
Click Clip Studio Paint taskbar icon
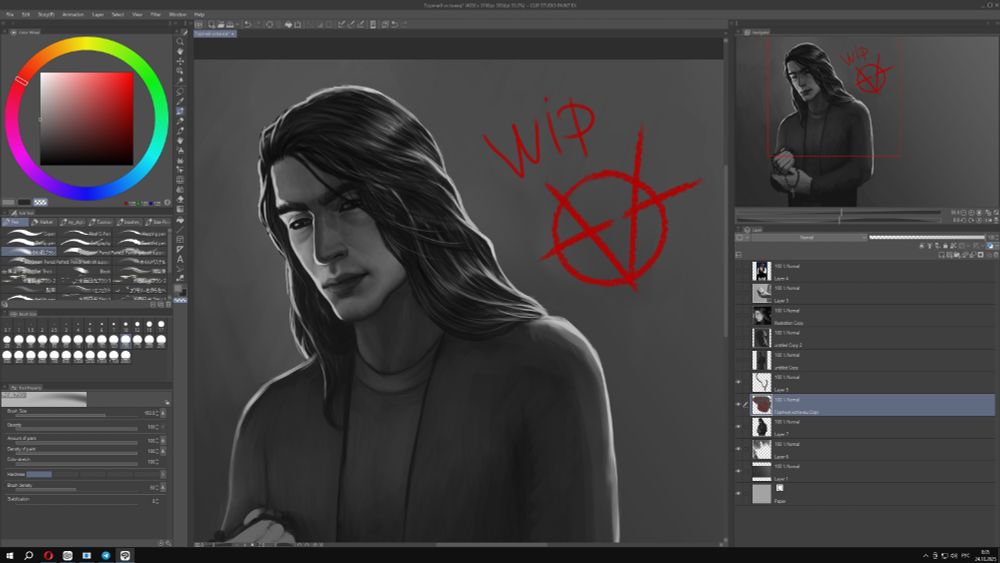tap(125, 555)
